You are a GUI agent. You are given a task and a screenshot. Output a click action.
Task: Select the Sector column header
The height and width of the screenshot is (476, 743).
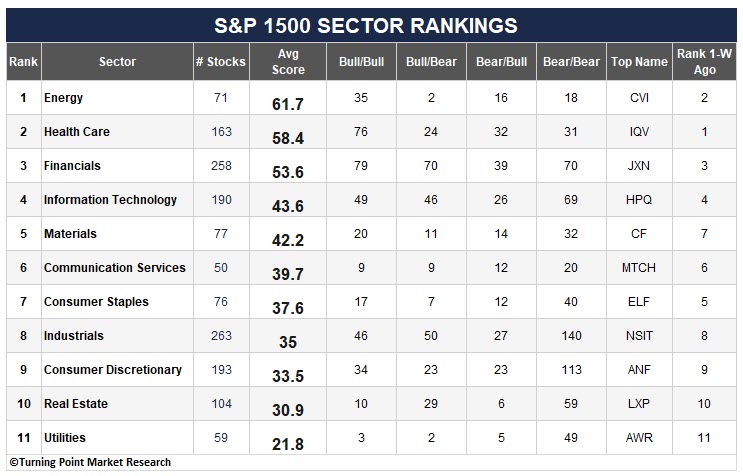(117, 62)
